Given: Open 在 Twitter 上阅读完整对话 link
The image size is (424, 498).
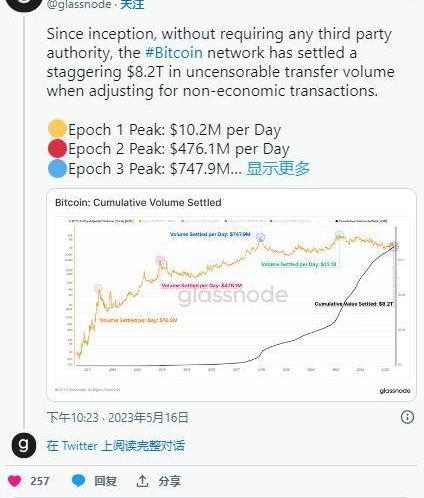Looking at the screenshot, I should coord(115,446).
